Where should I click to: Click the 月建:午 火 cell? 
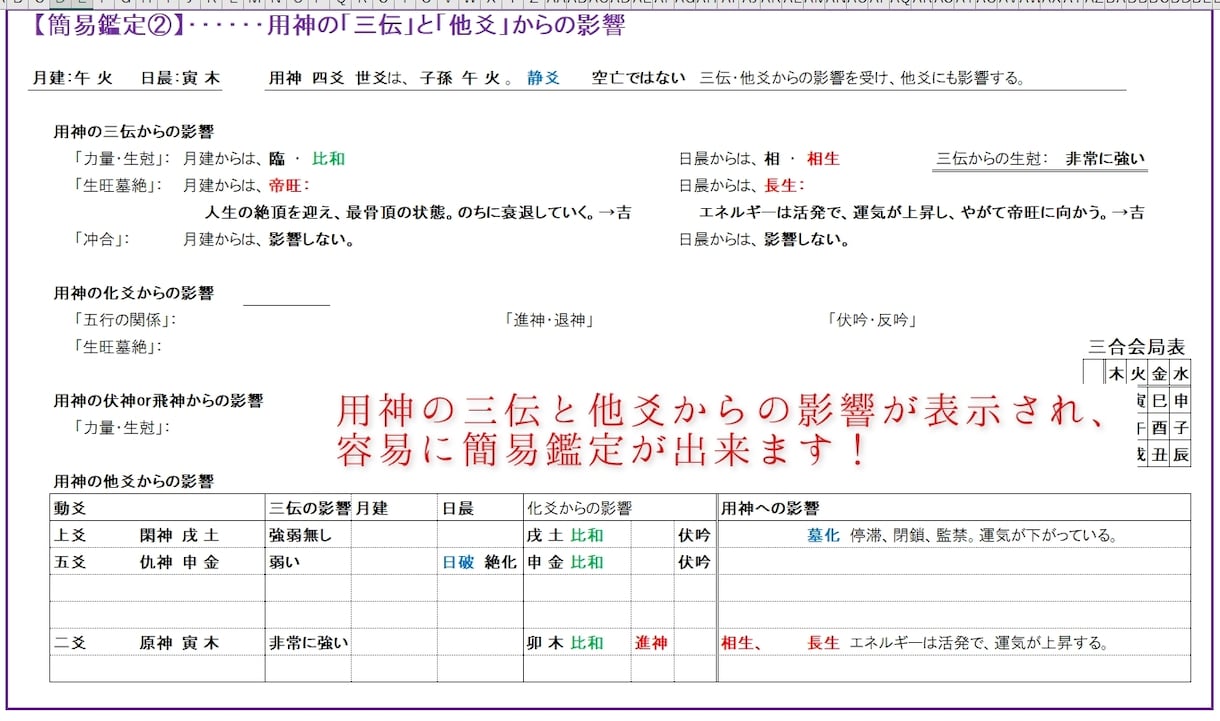point(72,78)
